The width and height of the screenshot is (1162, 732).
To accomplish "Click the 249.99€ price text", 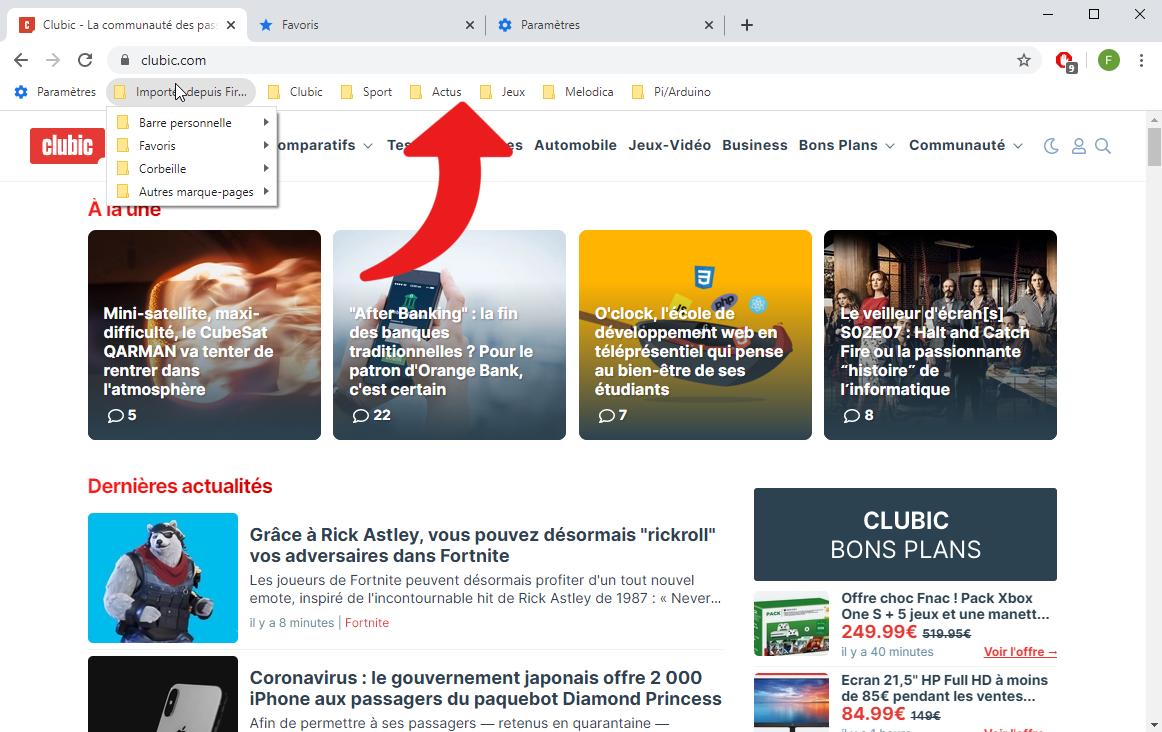I will 879,632.
